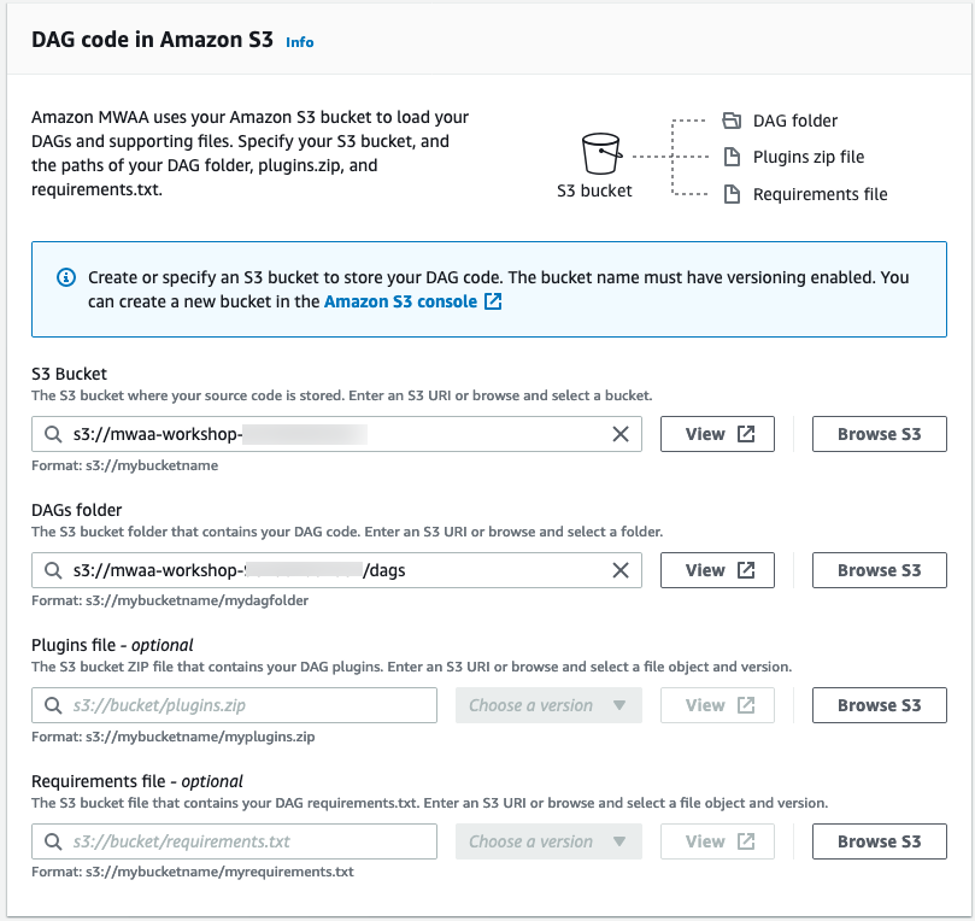
Task: Browse S3 for the DAGs folder
Action: 878,570
